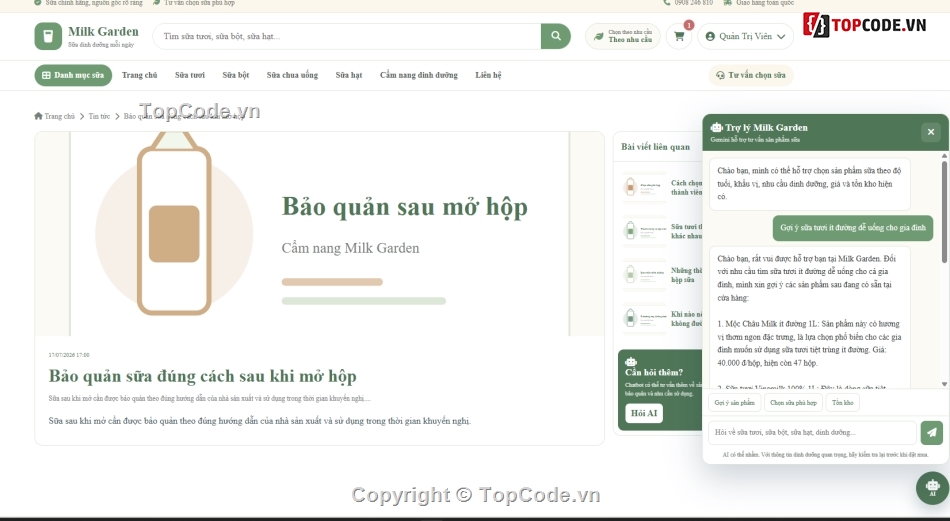
Task: Click the Bảo quản sau mở hộp banner image
Action: [x=319, y=234]
